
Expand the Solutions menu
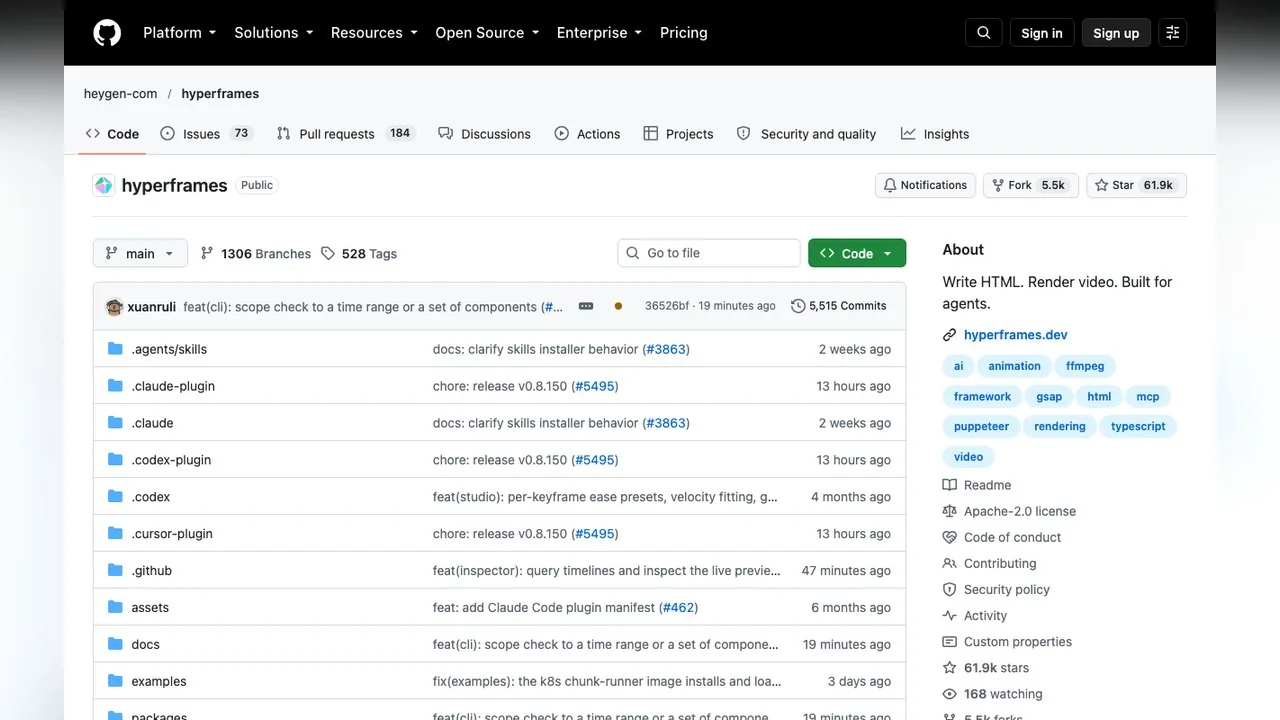click(x=274, y=33)
